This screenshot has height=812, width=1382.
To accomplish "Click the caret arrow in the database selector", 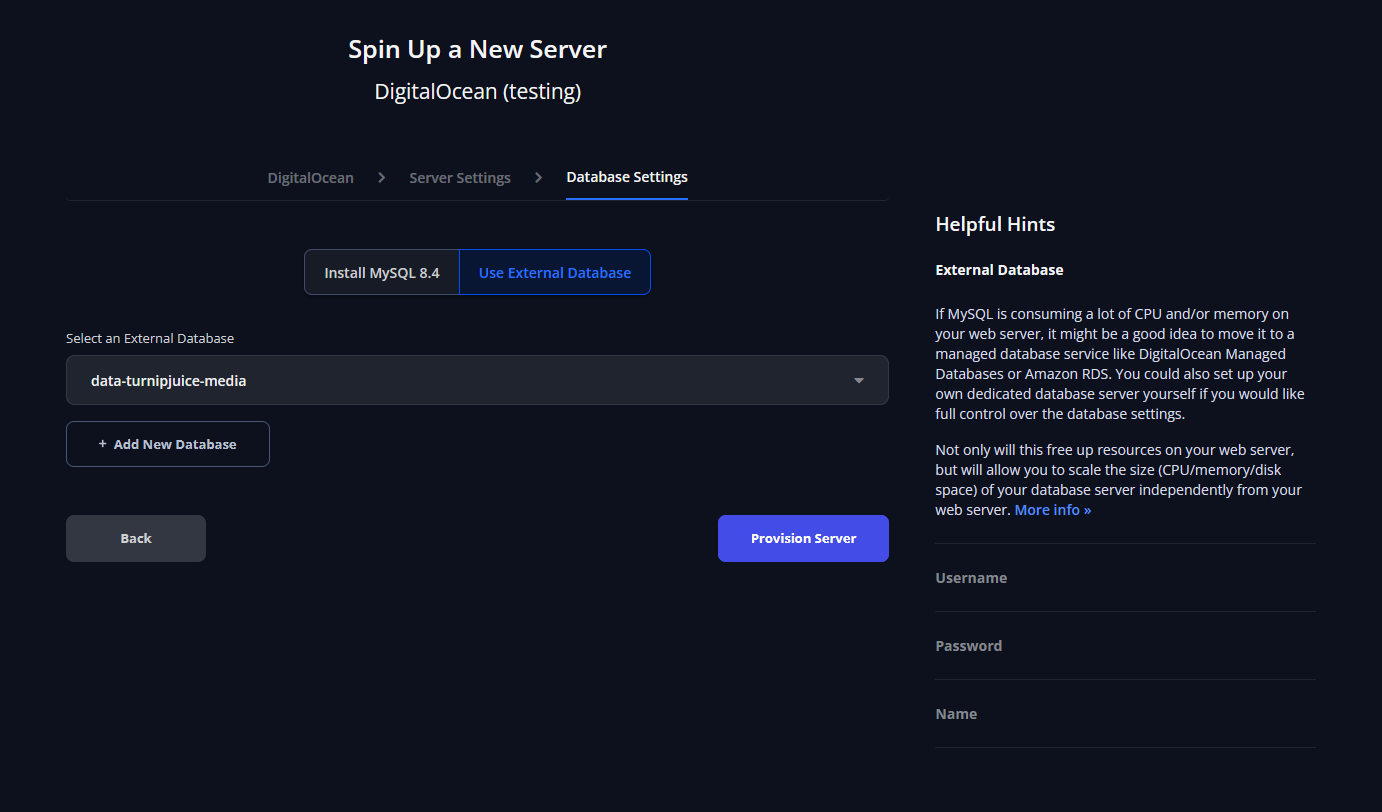I will pyautogui.click(x=858, y=381).
